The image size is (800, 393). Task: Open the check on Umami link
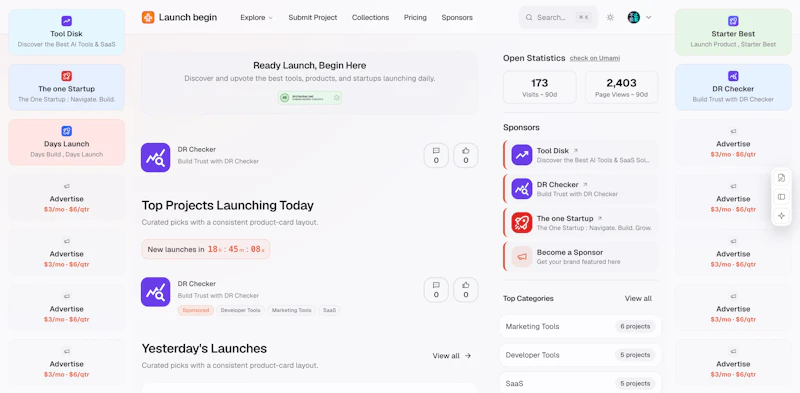[x=595, y=58]
